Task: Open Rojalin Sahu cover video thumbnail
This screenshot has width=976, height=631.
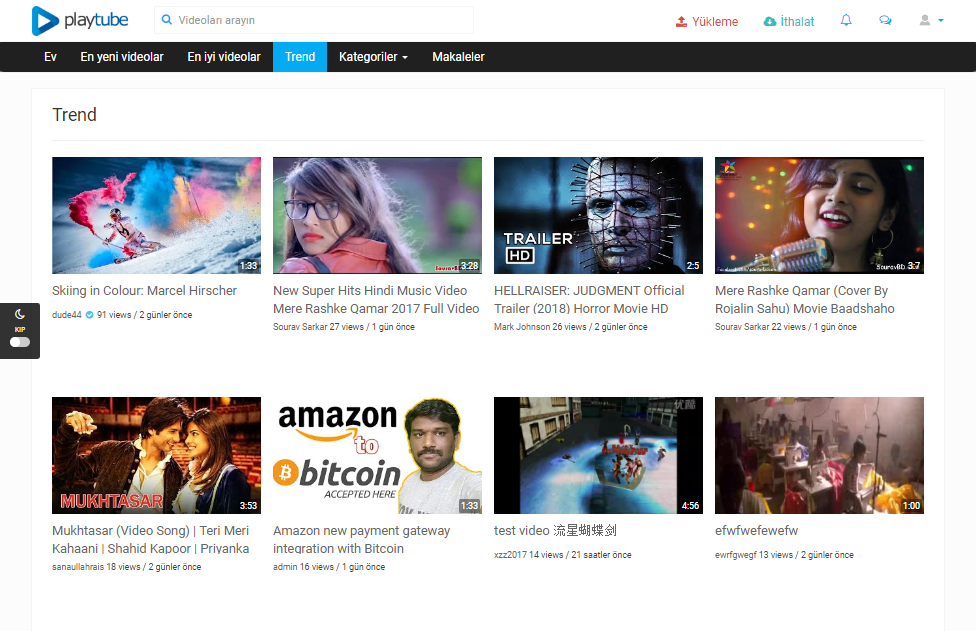Action: click(819, 215)
